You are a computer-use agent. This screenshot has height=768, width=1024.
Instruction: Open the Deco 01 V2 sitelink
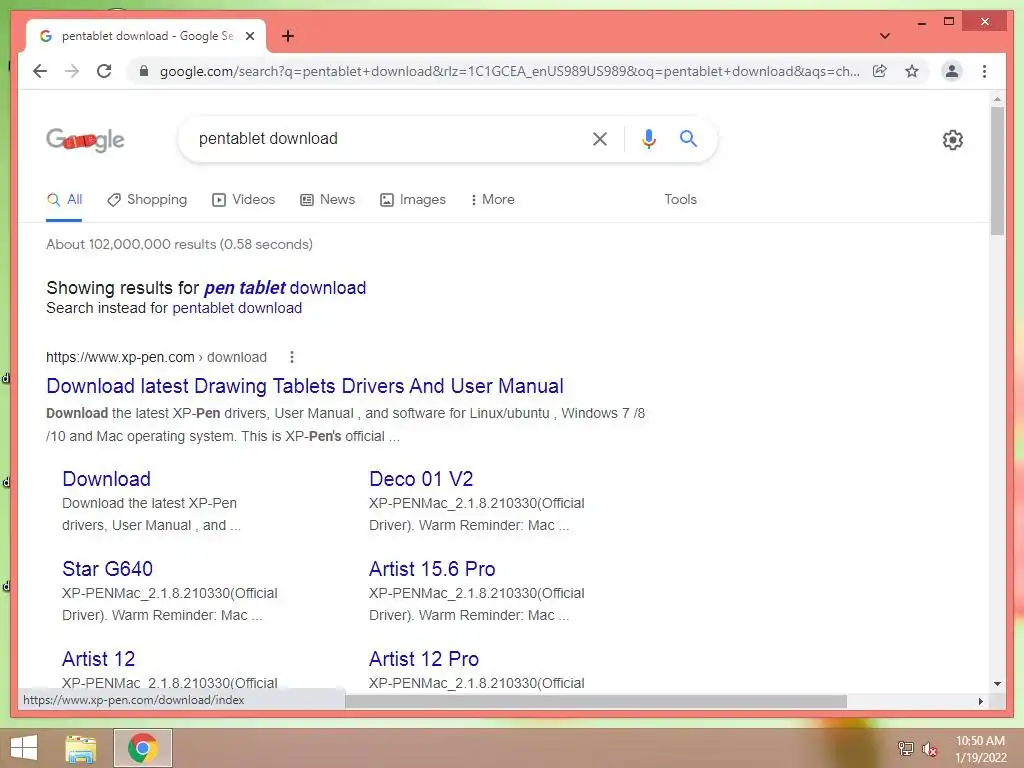421,479
